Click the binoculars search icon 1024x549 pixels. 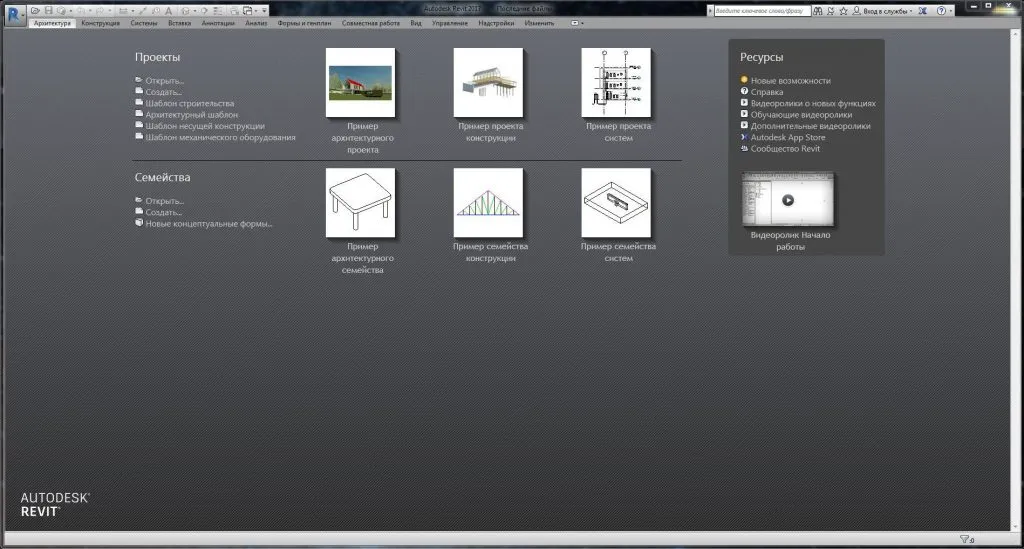point(818,11)
